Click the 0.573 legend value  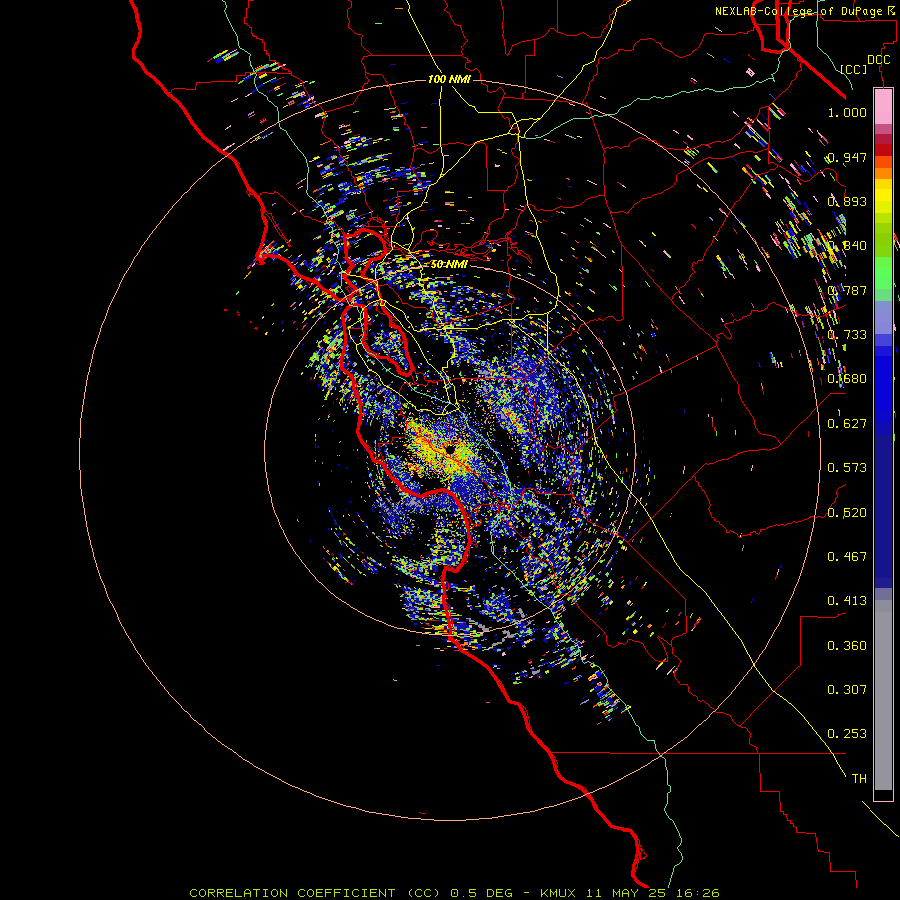click(x=847, y=467)
